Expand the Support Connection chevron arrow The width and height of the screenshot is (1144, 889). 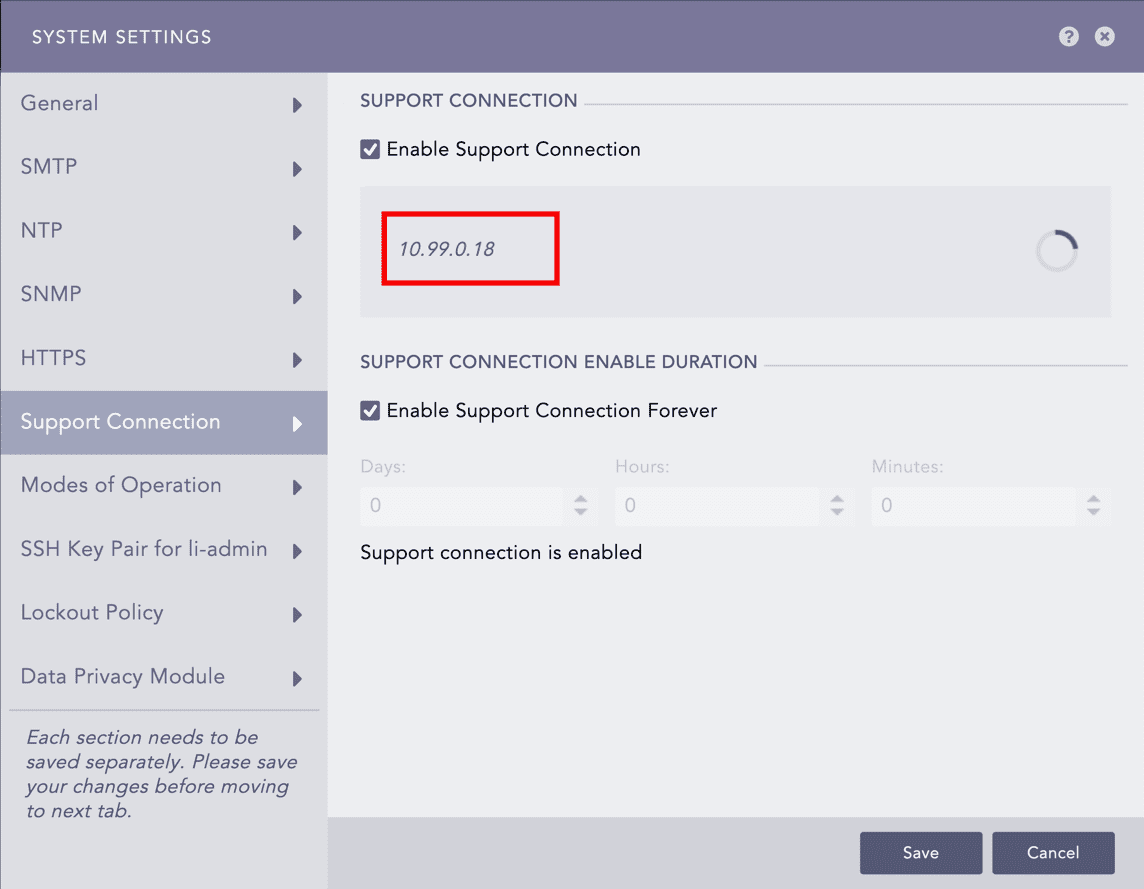tap(297, 422)
